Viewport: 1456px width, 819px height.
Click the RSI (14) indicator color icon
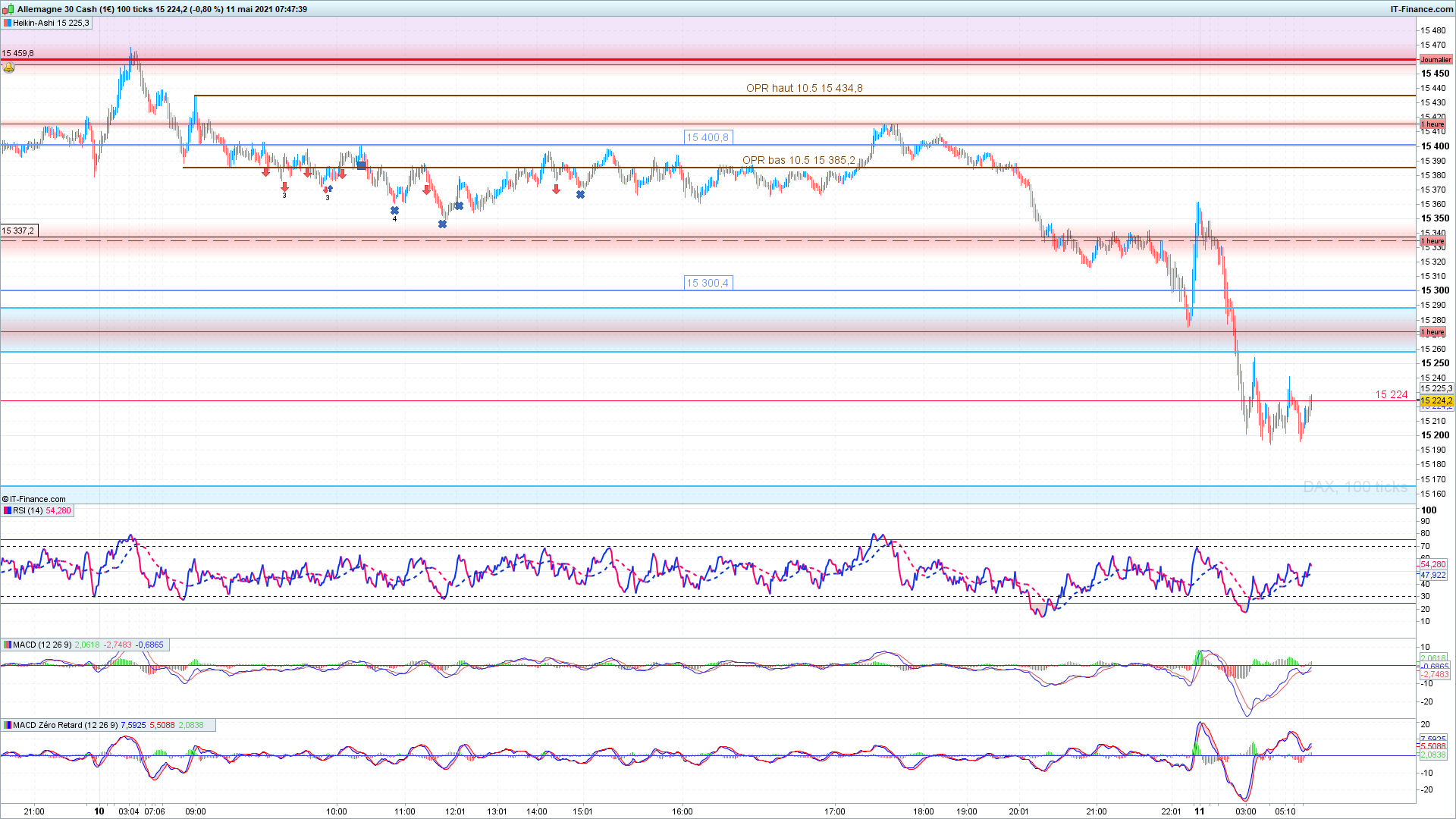point(7,510)
